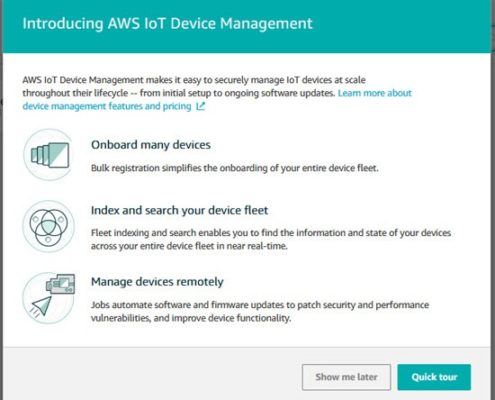Click the Jobs automate software description text
The image size is (495, 400).
[260, 311]
